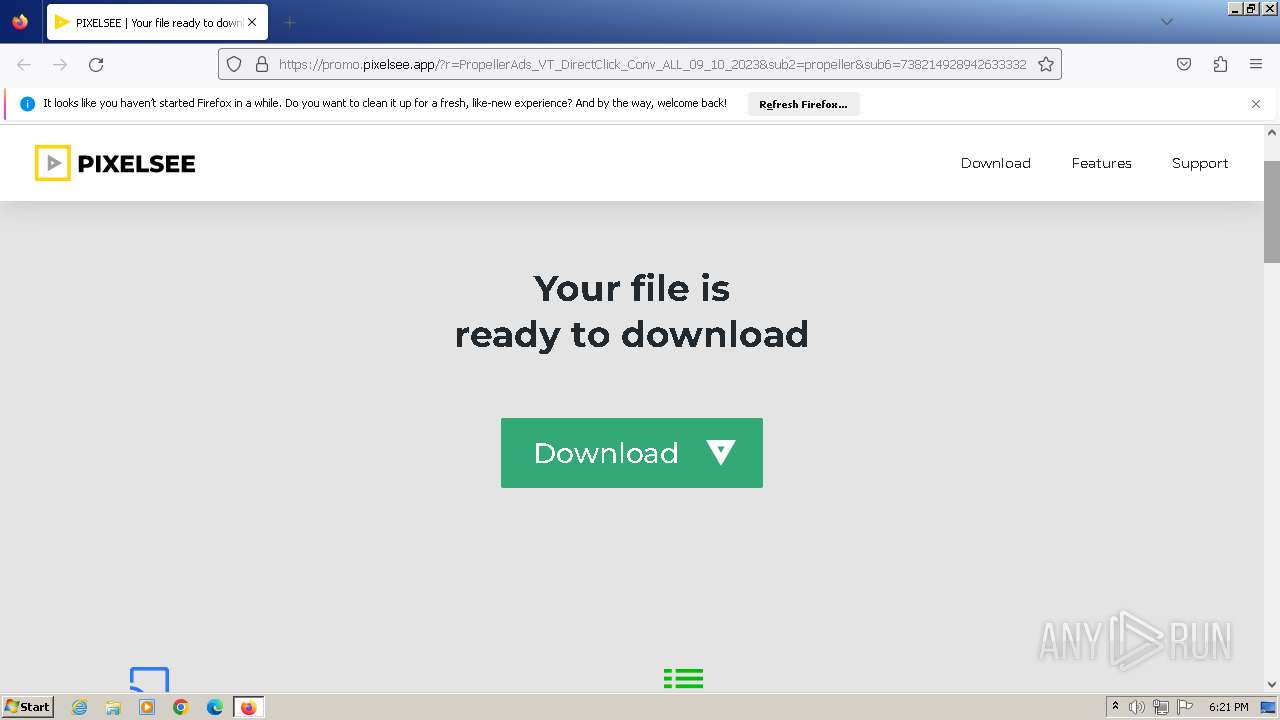Focus the URL address bar
Image resolution: width=1280 pixels, height=720 pixels.
pos(652,64)
